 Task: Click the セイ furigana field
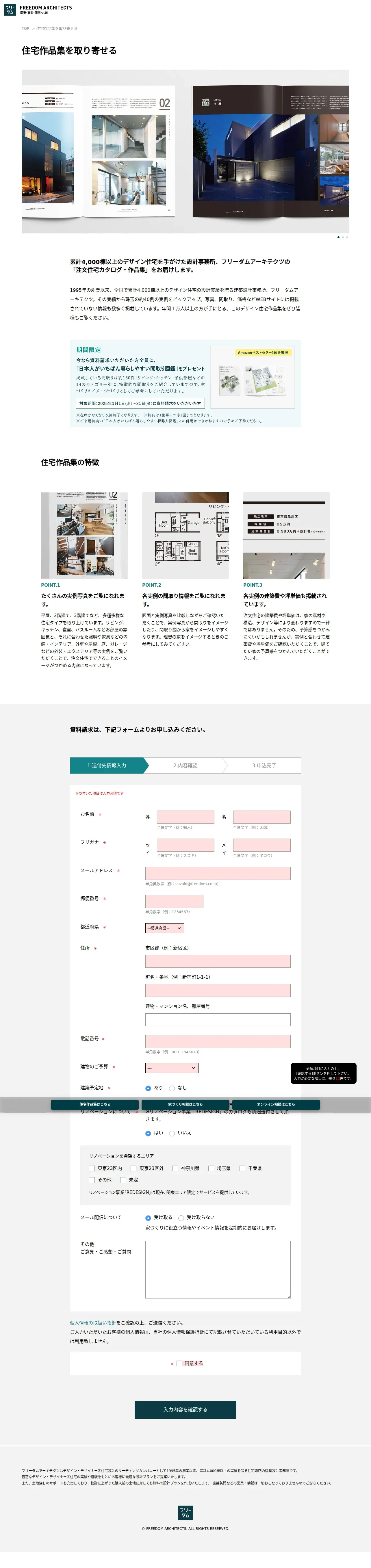pos(186,845)
